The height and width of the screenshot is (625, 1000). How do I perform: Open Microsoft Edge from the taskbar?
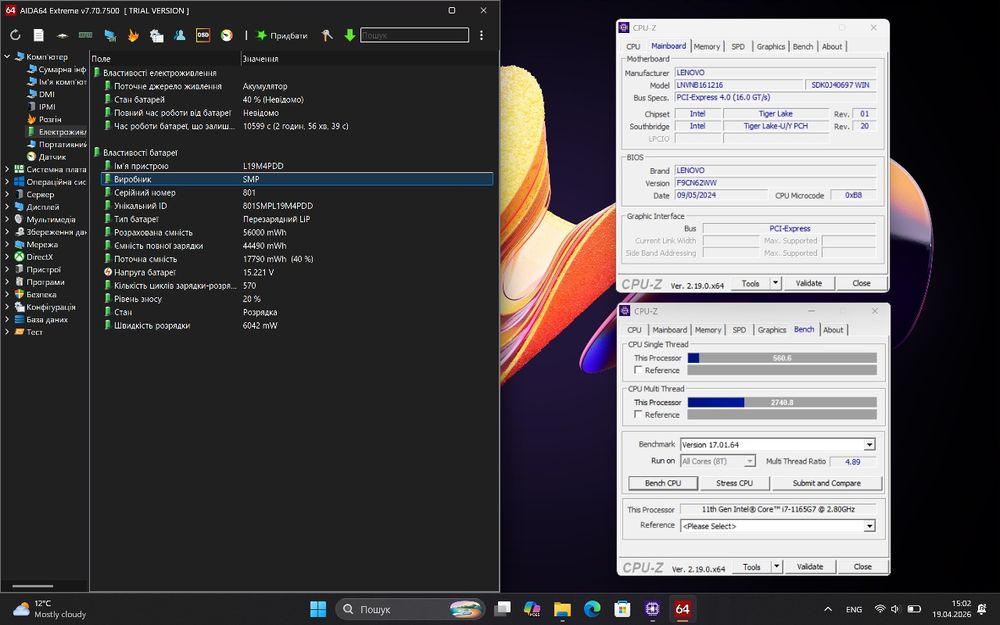[592, 609]
